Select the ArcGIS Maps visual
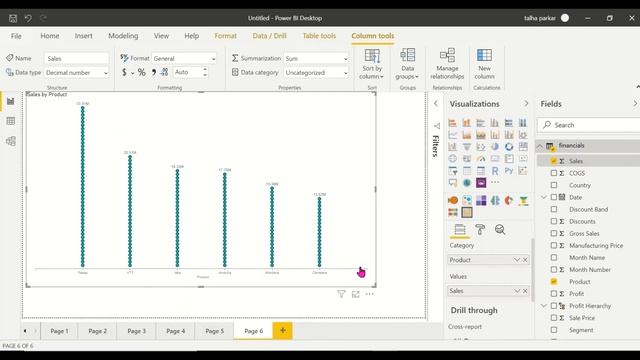640x360 pixels. 467,182
